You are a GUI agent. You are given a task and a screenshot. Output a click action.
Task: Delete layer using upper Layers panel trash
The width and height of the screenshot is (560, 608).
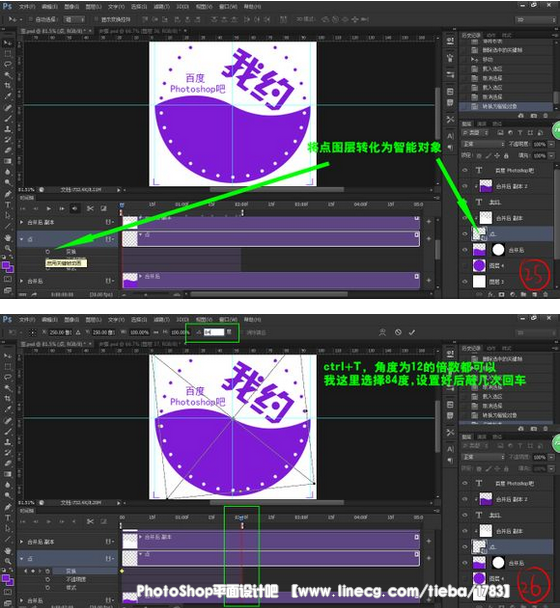[546, 294]
